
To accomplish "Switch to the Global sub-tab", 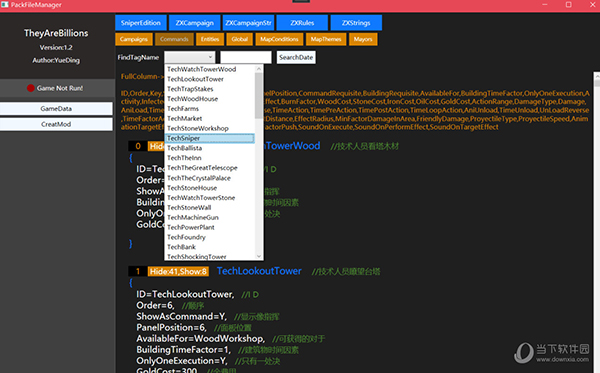I will pos(240,39).
